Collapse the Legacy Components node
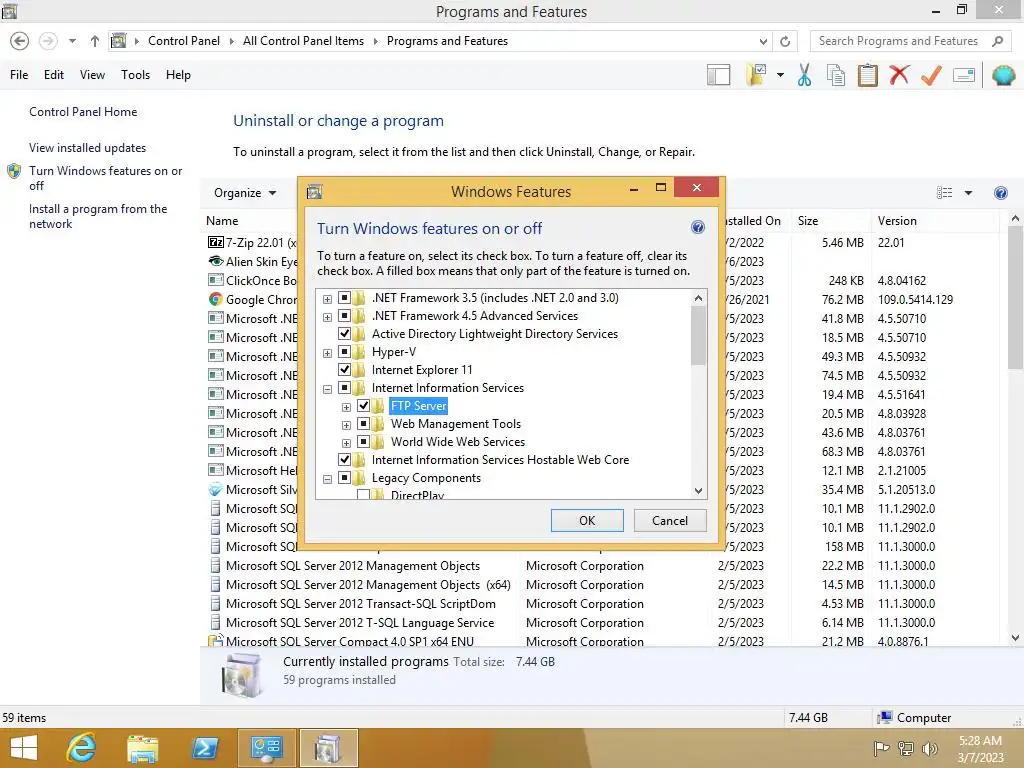1024x768 pixels. click(x=327, y=479)
